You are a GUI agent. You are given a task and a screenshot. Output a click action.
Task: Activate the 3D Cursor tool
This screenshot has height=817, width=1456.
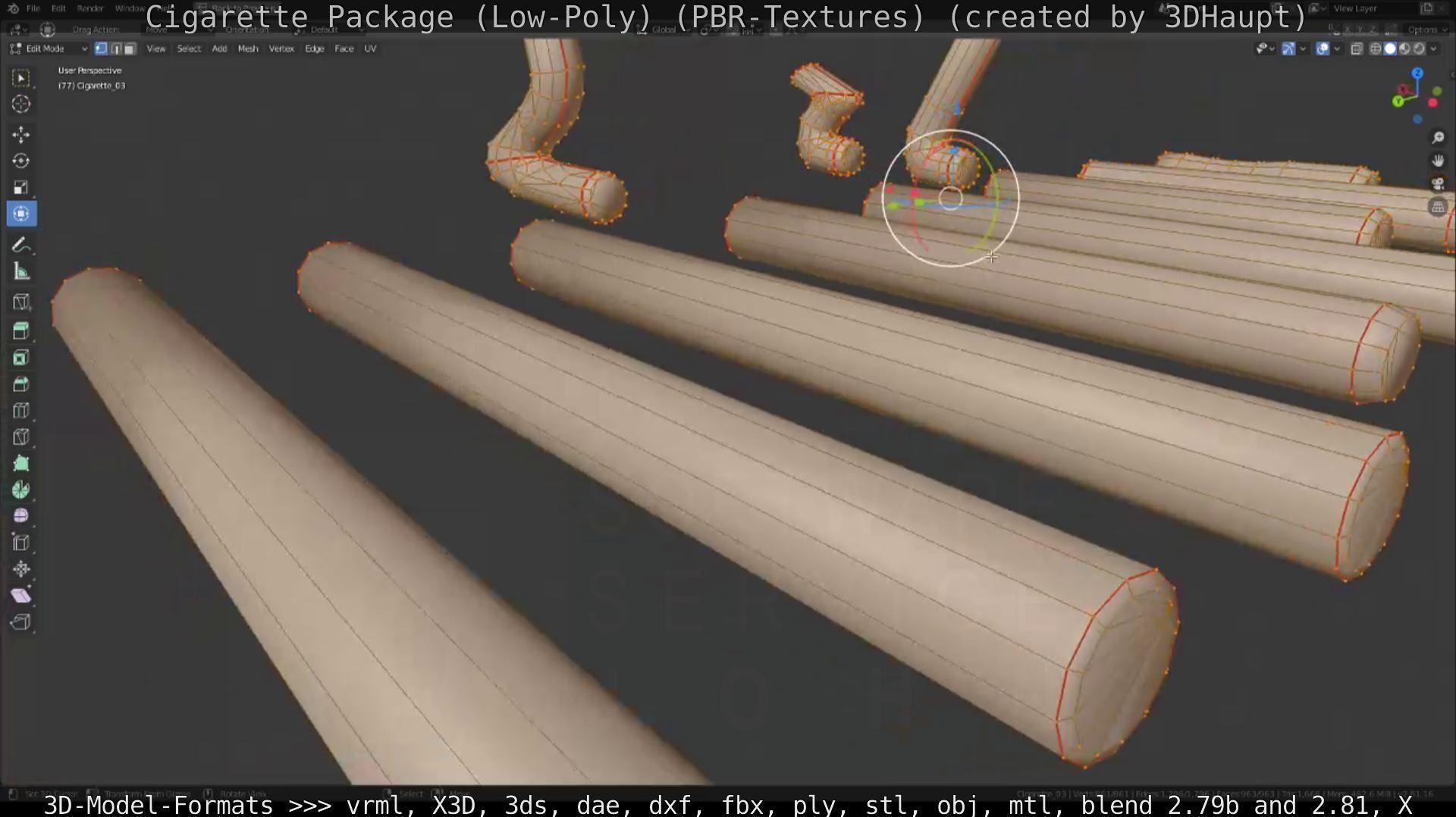pyautogui.click(x=21, y=105)
